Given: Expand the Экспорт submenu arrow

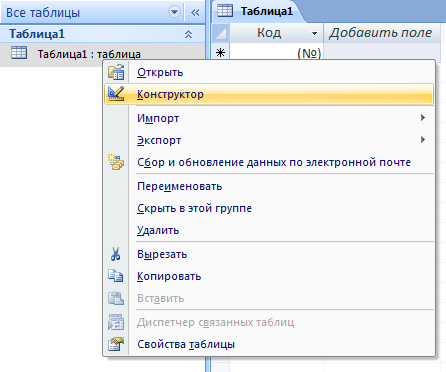Looking at the screenshot, I should click(423, 139).
